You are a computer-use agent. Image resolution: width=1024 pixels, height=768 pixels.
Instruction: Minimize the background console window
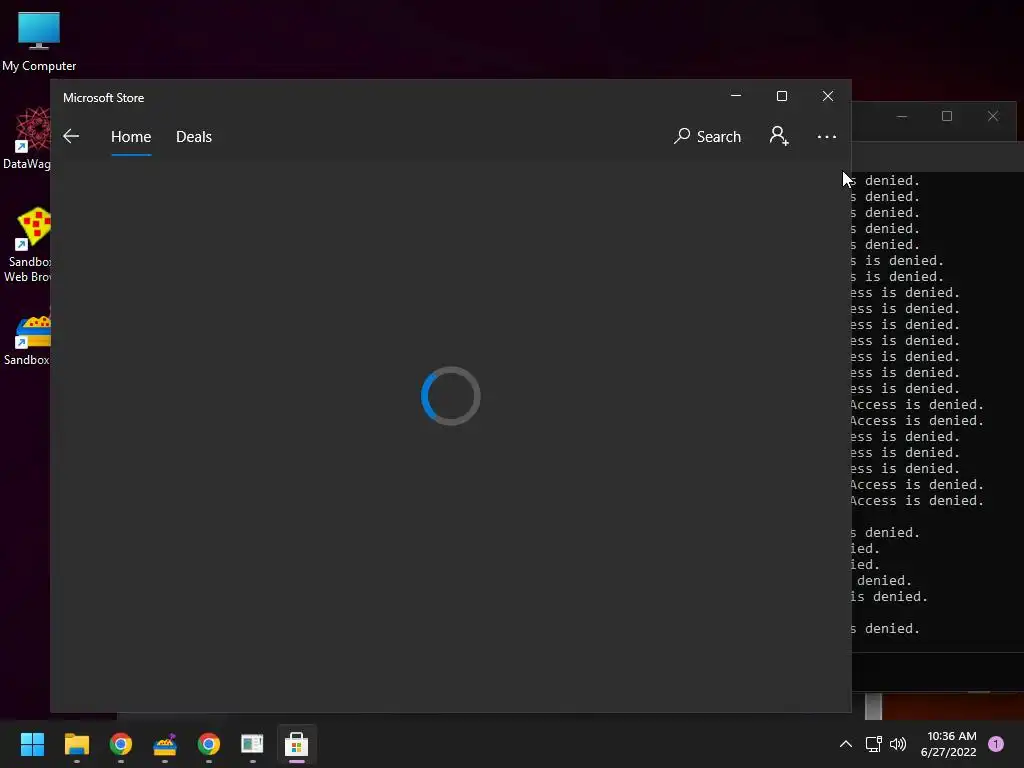click(x=902, y=116)
